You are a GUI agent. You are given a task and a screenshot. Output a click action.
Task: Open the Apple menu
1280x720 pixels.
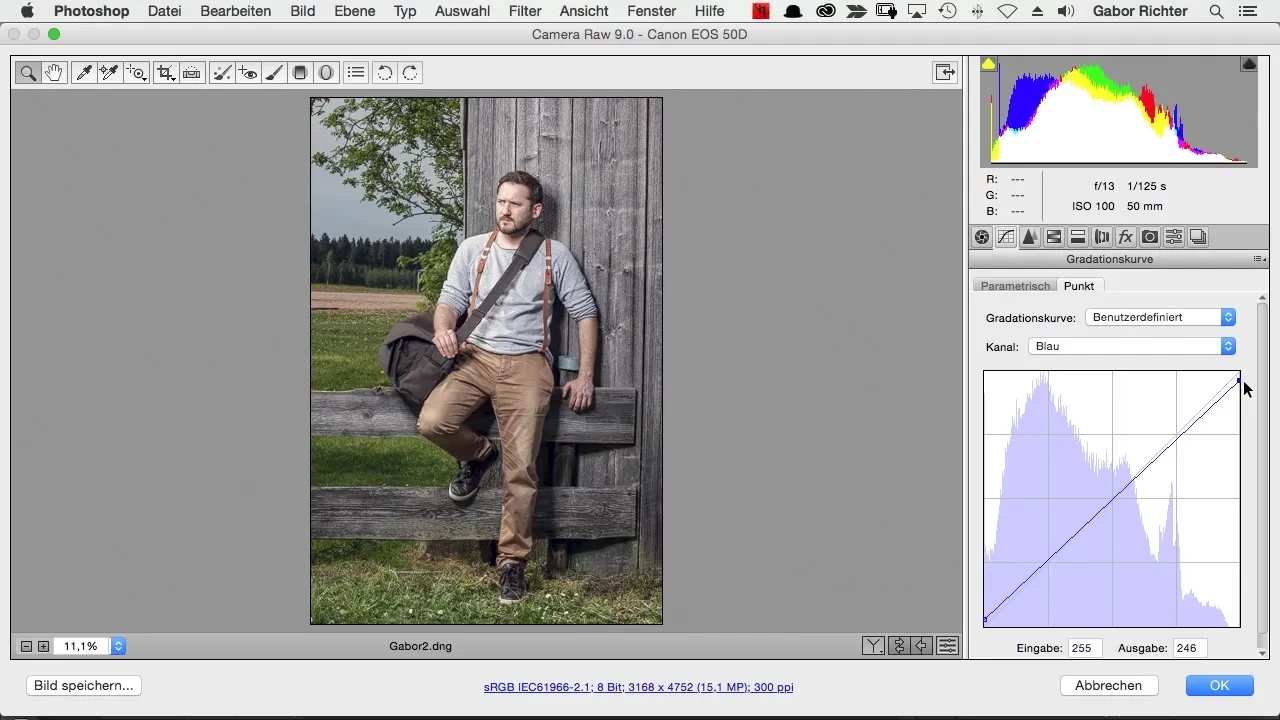[x=27, y=11]
